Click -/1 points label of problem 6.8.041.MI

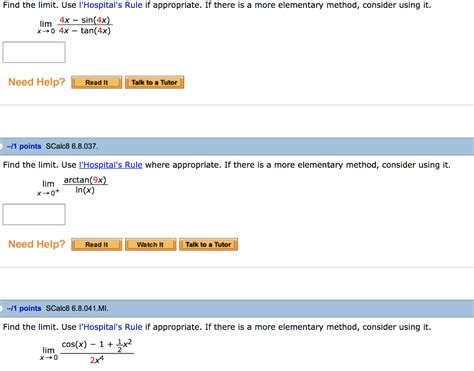tap(24, 308)
